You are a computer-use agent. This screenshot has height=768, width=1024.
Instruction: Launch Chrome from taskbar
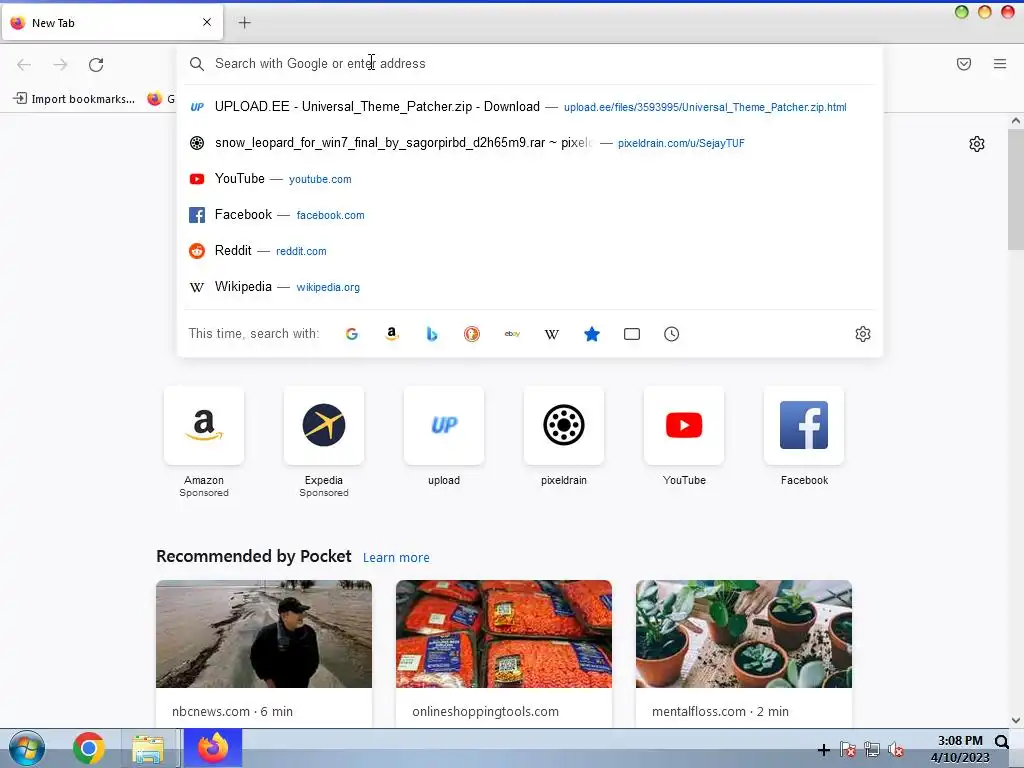(89, 748)
